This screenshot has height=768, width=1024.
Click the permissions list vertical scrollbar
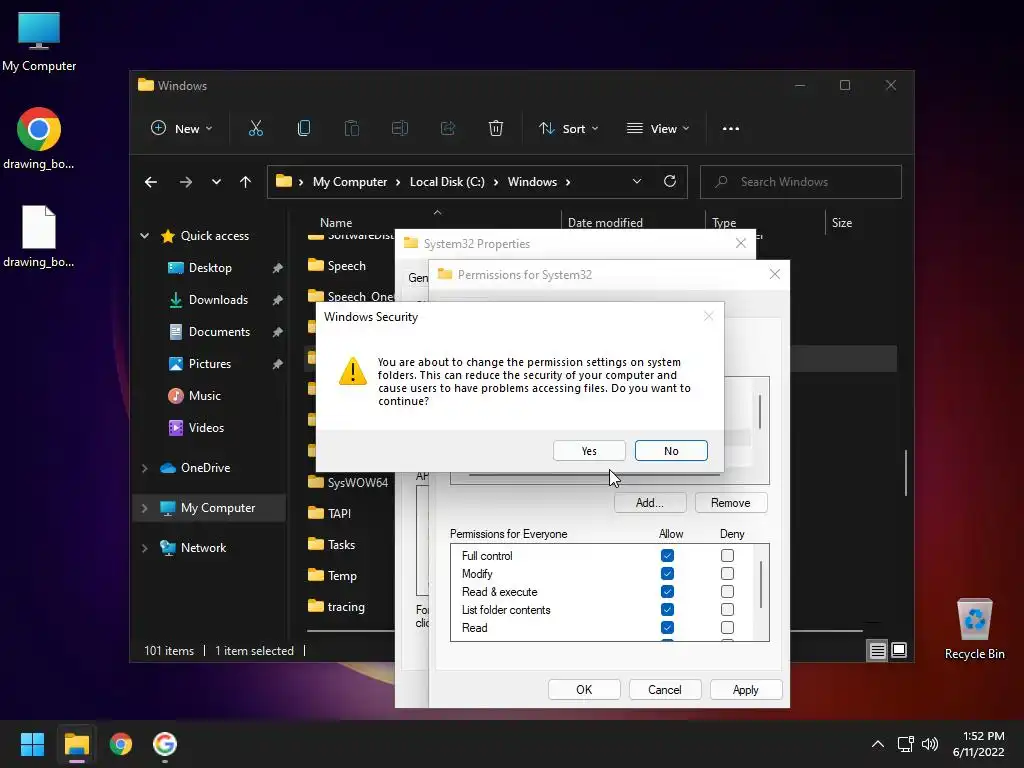point(761,584)
